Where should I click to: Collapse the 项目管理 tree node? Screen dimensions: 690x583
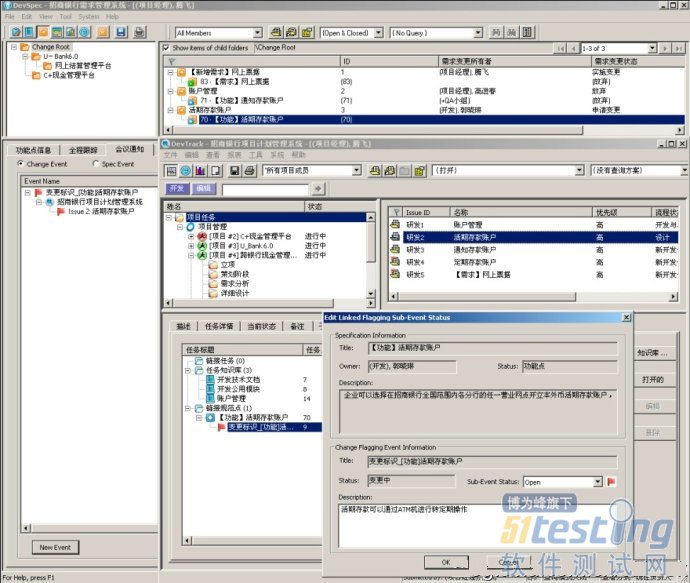[180, 227]
